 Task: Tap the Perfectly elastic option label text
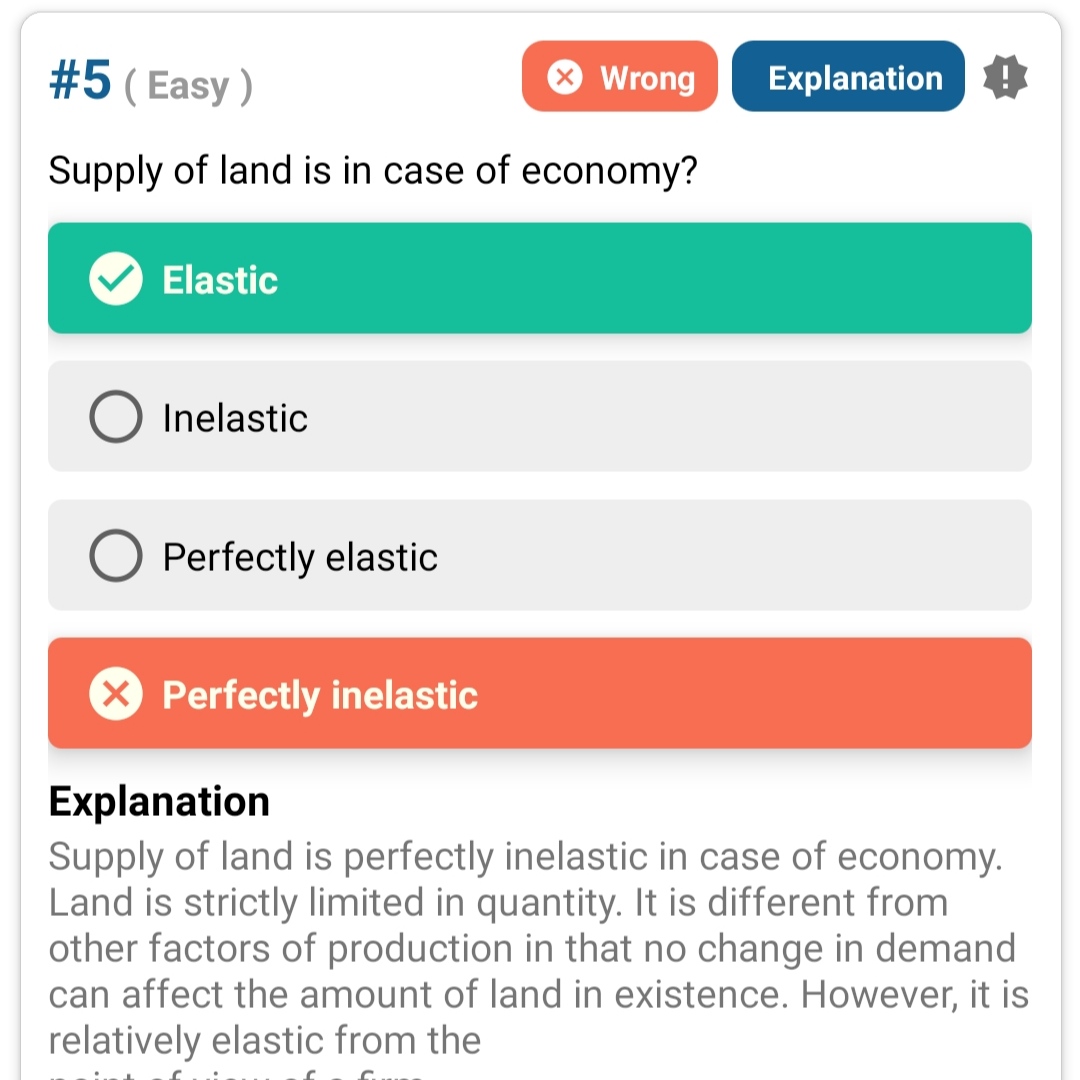click(300, 557)
